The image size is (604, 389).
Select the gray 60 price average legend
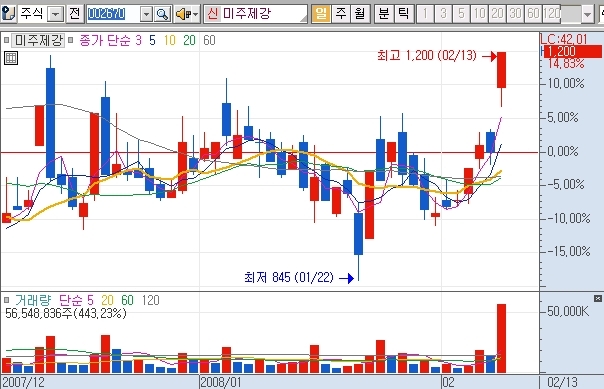(209, 40)
